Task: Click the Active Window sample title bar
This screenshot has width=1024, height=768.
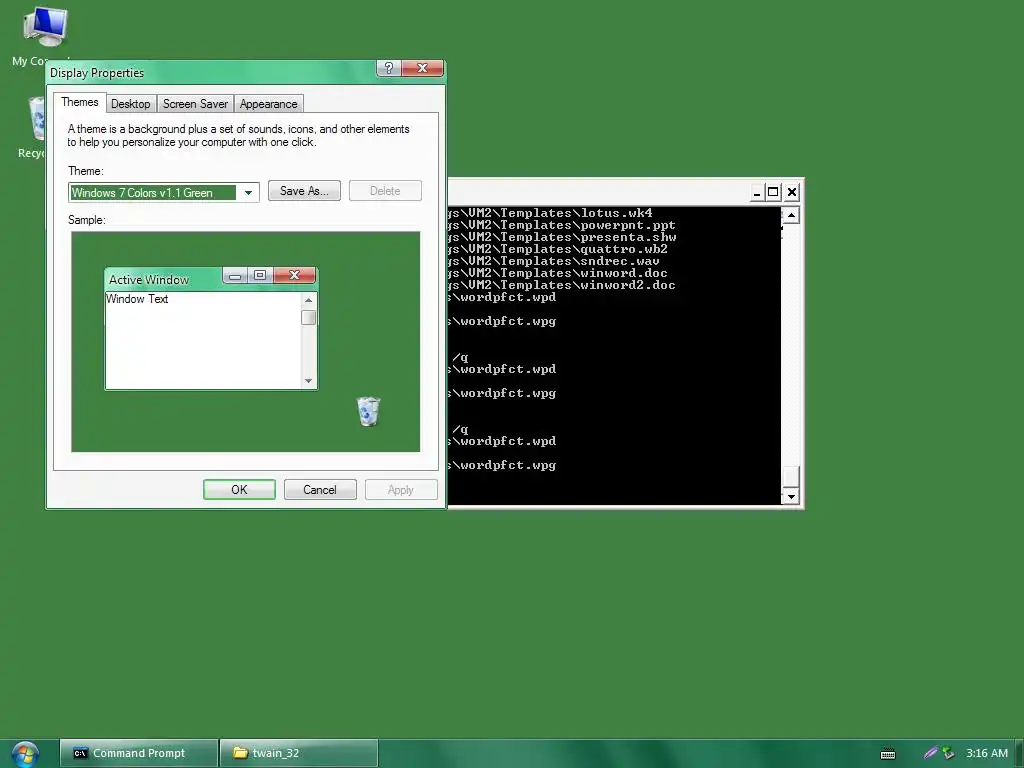Action: (163, 280)
